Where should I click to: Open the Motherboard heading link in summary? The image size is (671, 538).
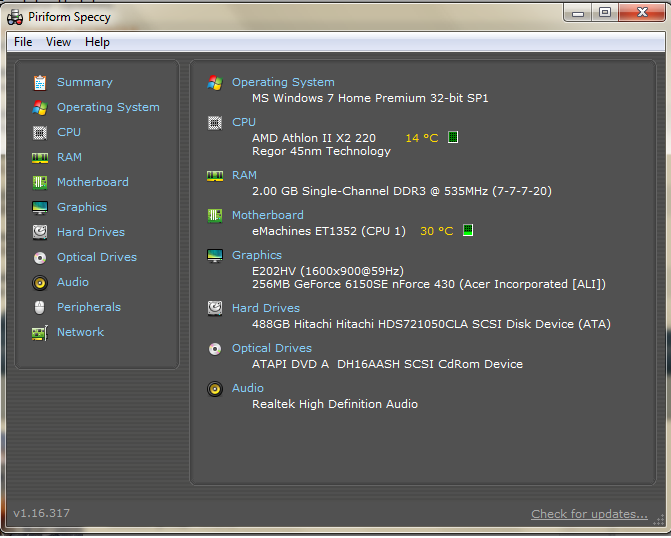tap(268, 215)
